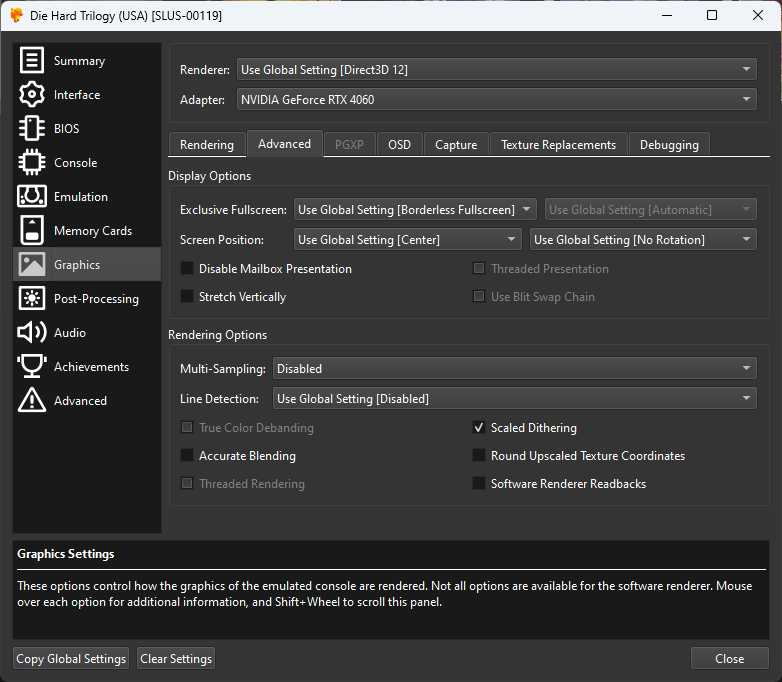This screenshot has width=782, height=682.
Task: Open the Screen Position Center dropdown
Action: (407, 239)
